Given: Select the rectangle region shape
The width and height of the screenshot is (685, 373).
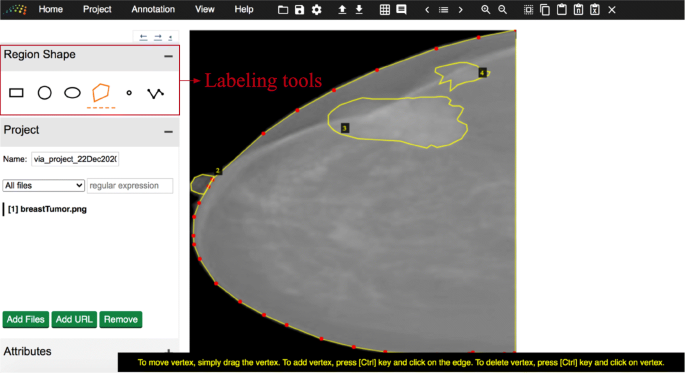Looking at the screenshot, I should [x=16, y=93].
